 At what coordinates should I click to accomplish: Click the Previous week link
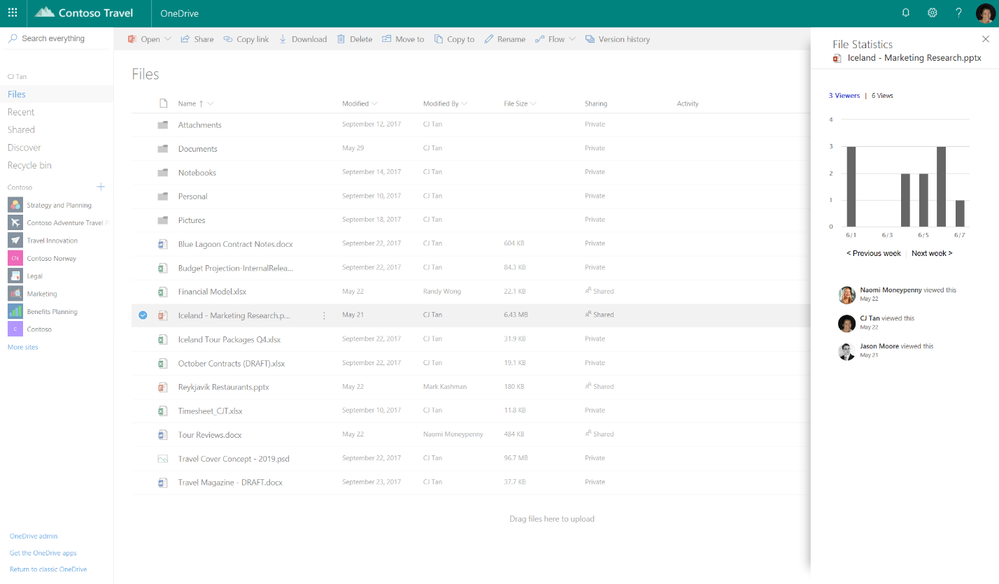[x=873, y=253]
